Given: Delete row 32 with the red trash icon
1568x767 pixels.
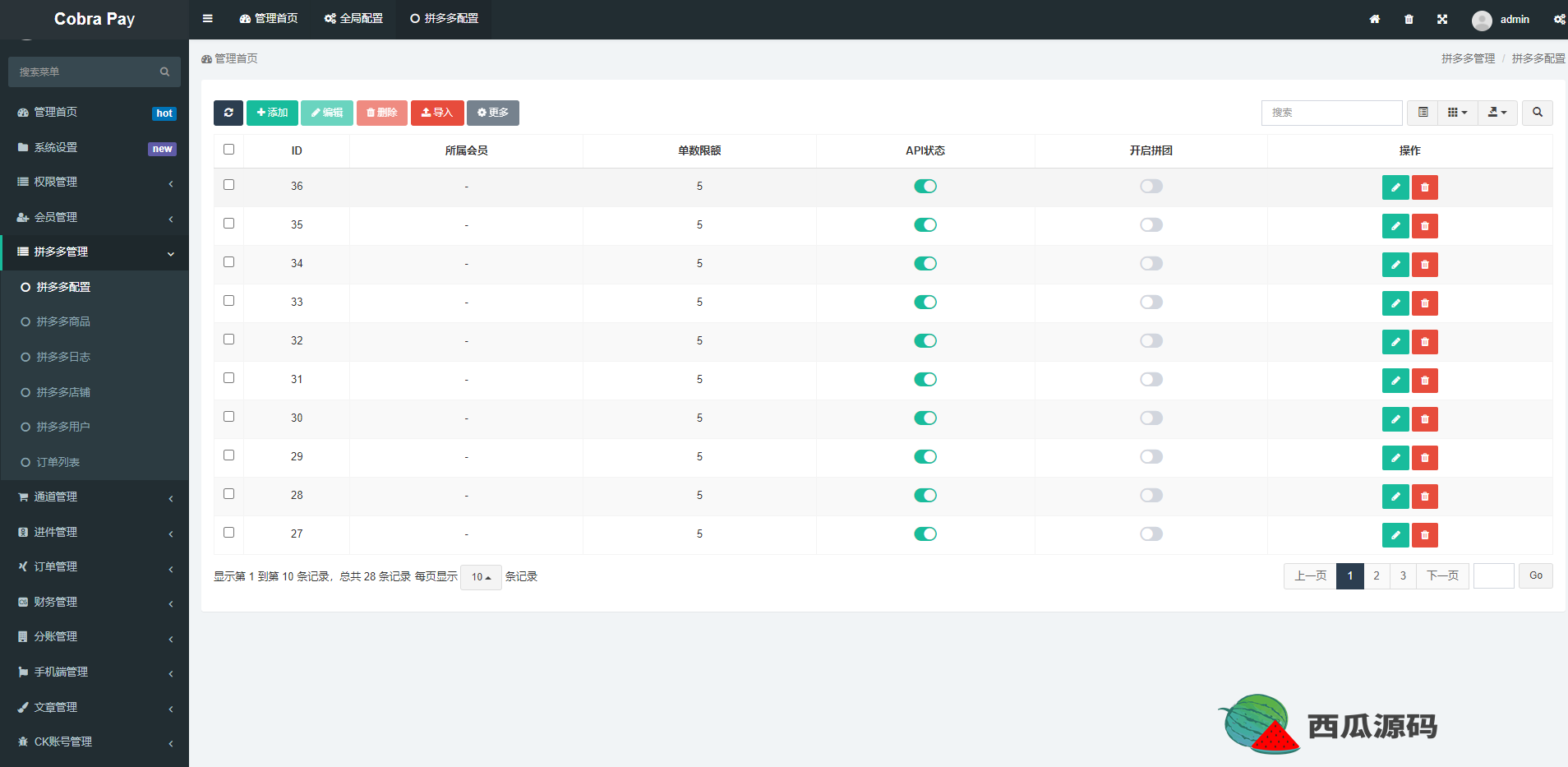Looking at the screenshot, I should click(x=1425, y=342).
